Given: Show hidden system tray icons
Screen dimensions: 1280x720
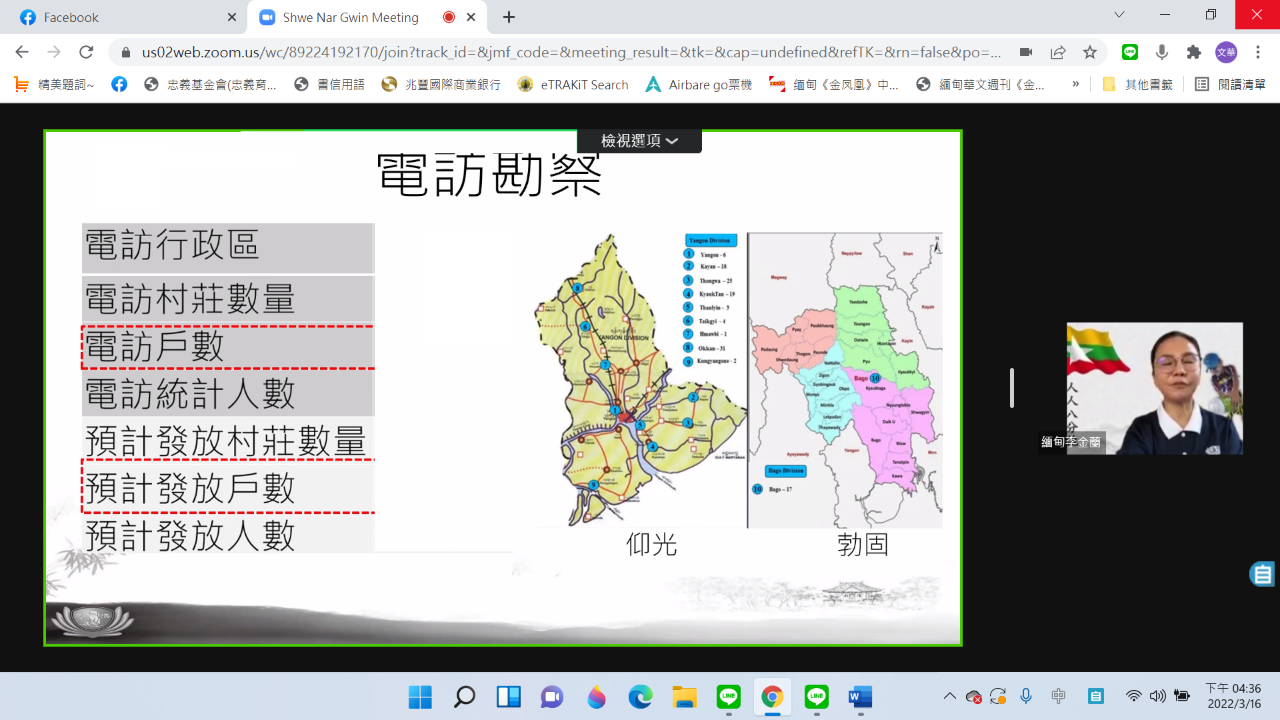Looking at the screenshot, I should (949, 696).
